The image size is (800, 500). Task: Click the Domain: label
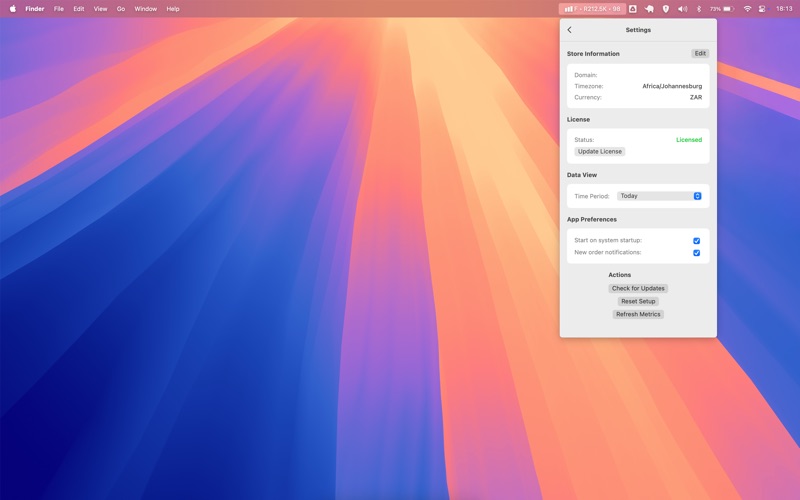586,75
